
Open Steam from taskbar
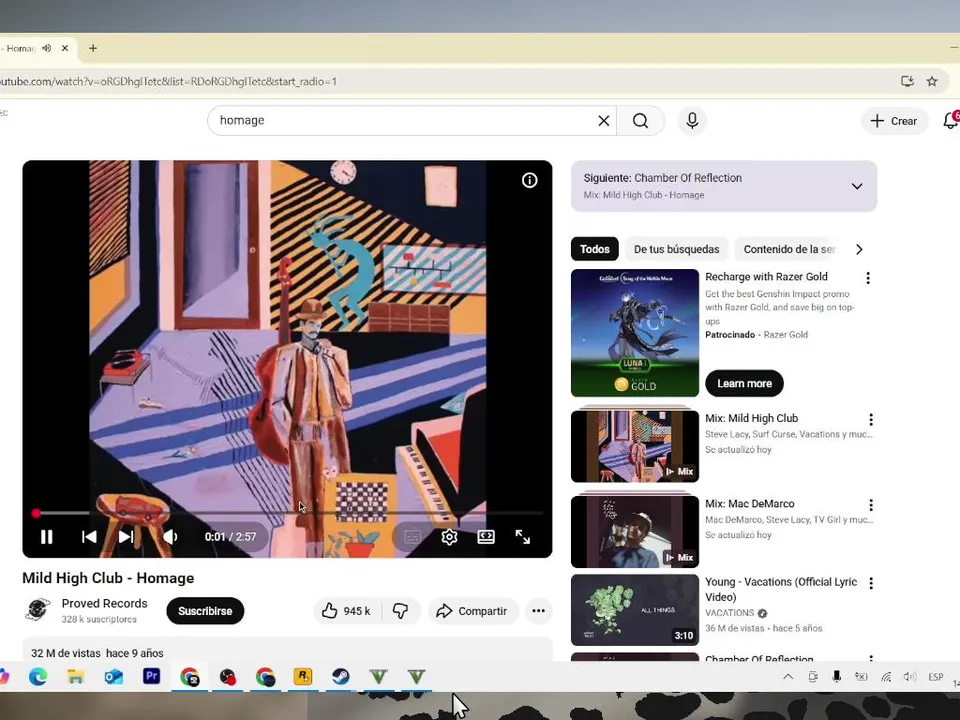tap(341, 677)
